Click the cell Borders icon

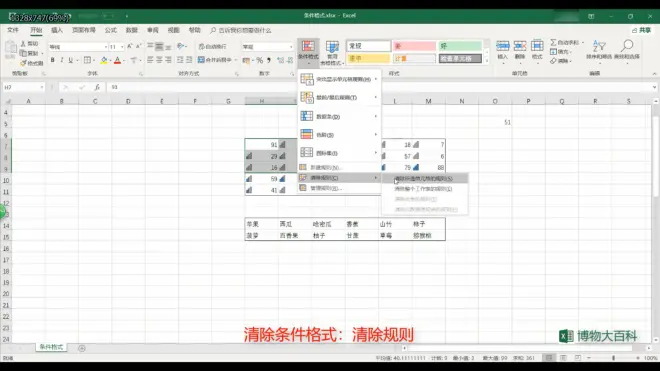87,60
